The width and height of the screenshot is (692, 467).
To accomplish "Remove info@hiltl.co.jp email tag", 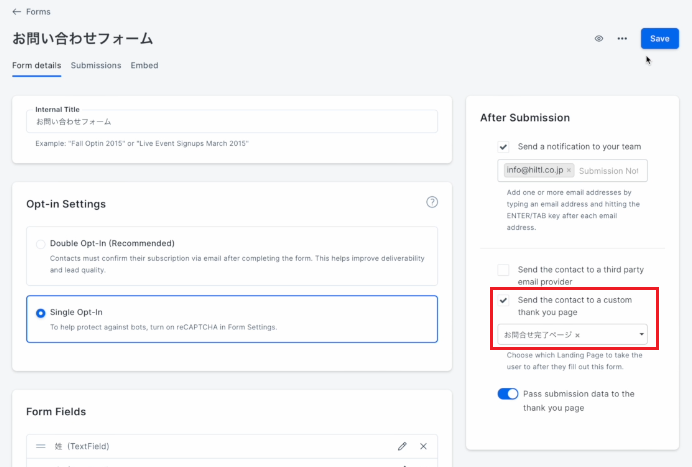I will click(569, 170).
